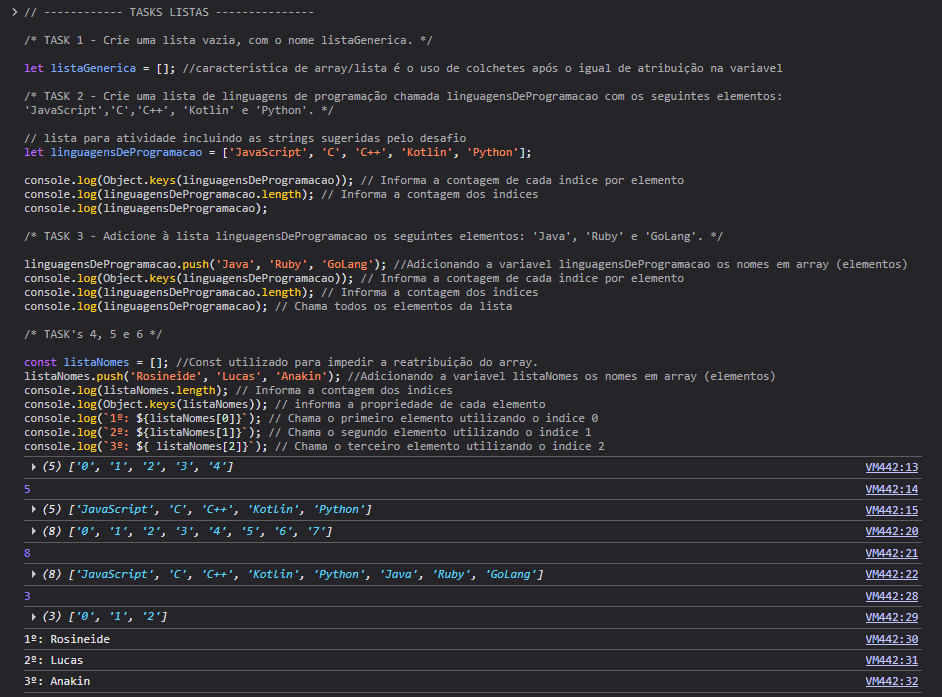942x697 pixels.
Task: Click the console input prompt chevron
Action: coord(14,12)
